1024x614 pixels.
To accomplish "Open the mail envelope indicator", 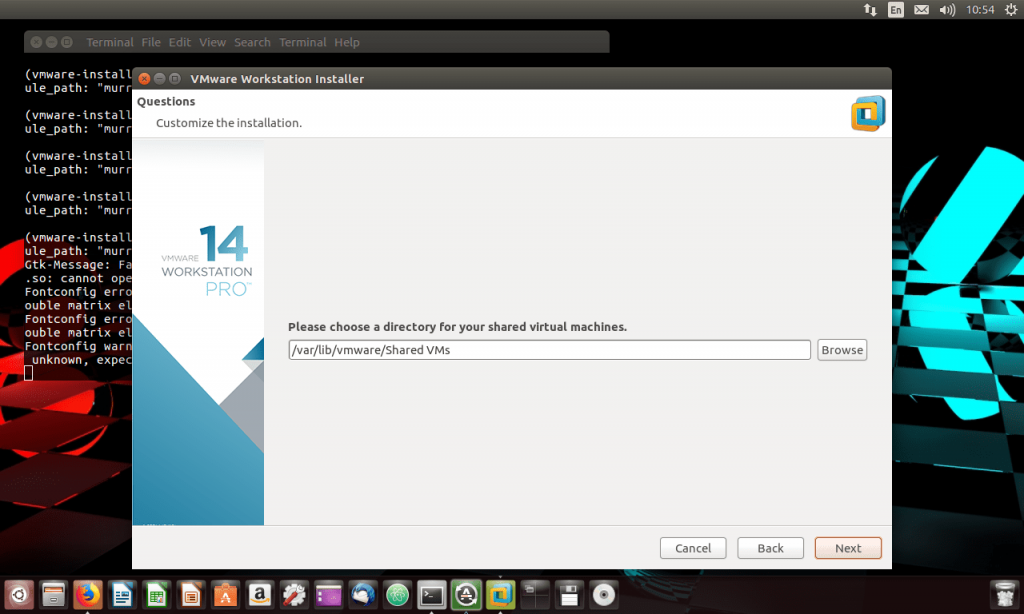I will click(921, 10).
